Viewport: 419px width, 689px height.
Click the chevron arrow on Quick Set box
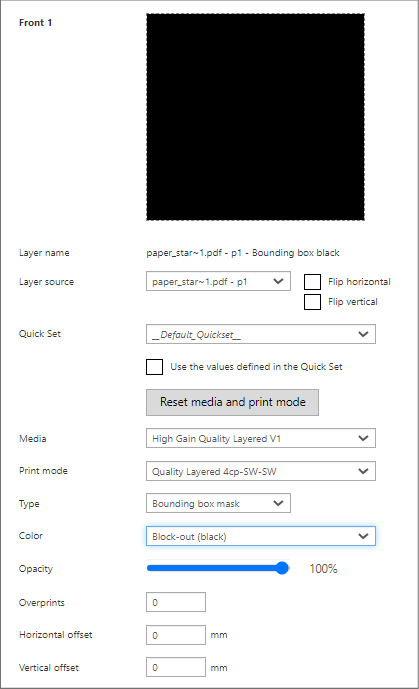pyautogui.click(x=363, y=334)
